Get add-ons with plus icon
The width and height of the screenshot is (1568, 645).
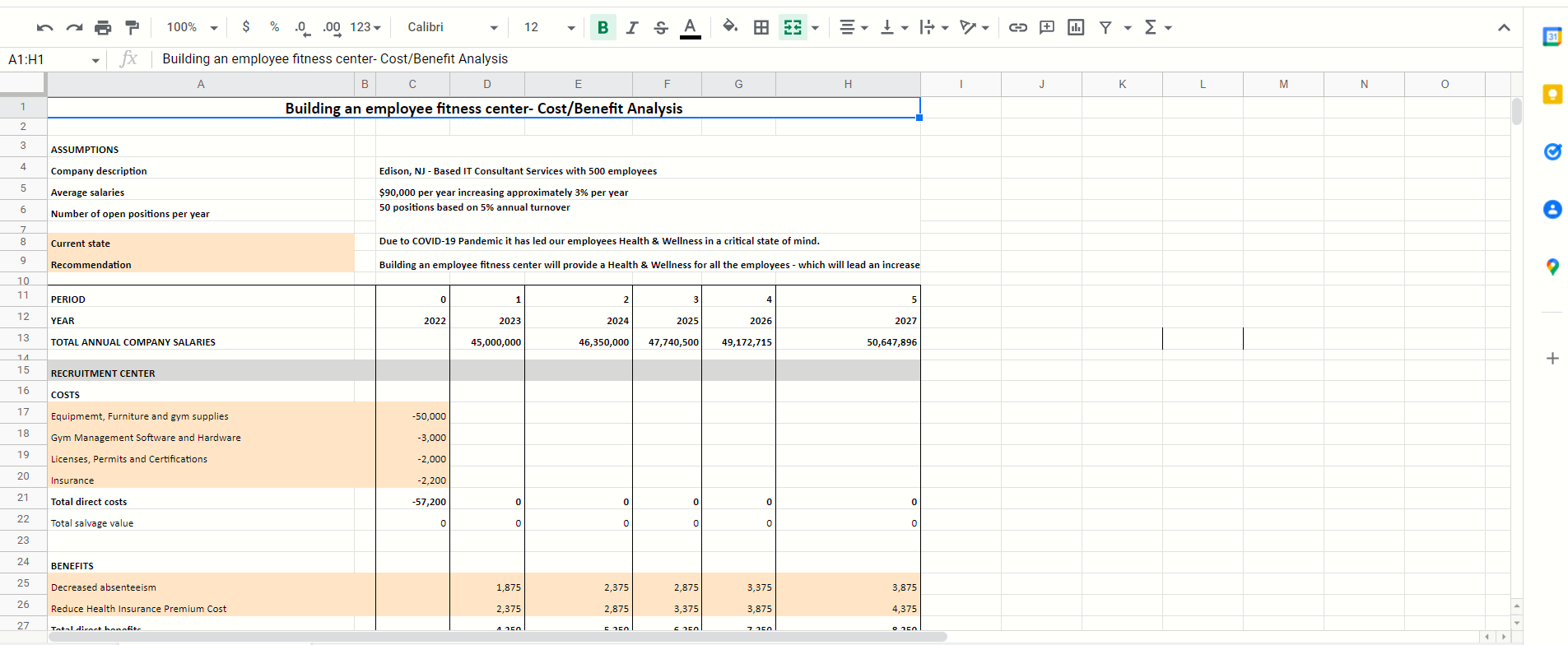1552,358
